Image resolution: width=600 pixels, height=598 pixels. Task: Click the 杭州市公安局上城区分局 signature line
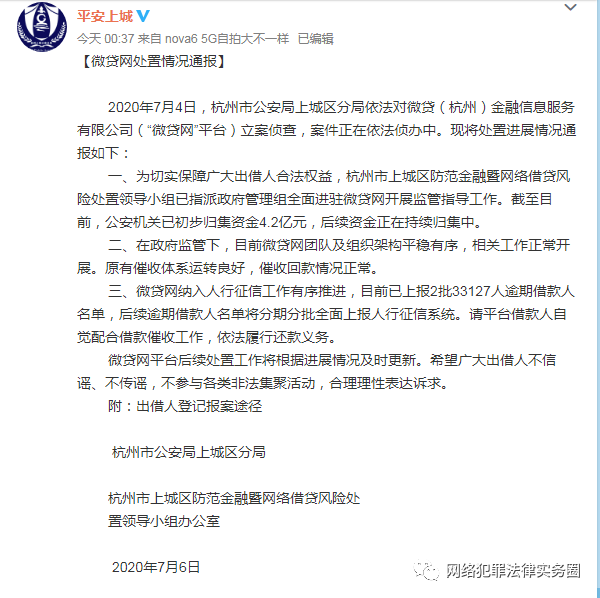click(x=189, y=452)
